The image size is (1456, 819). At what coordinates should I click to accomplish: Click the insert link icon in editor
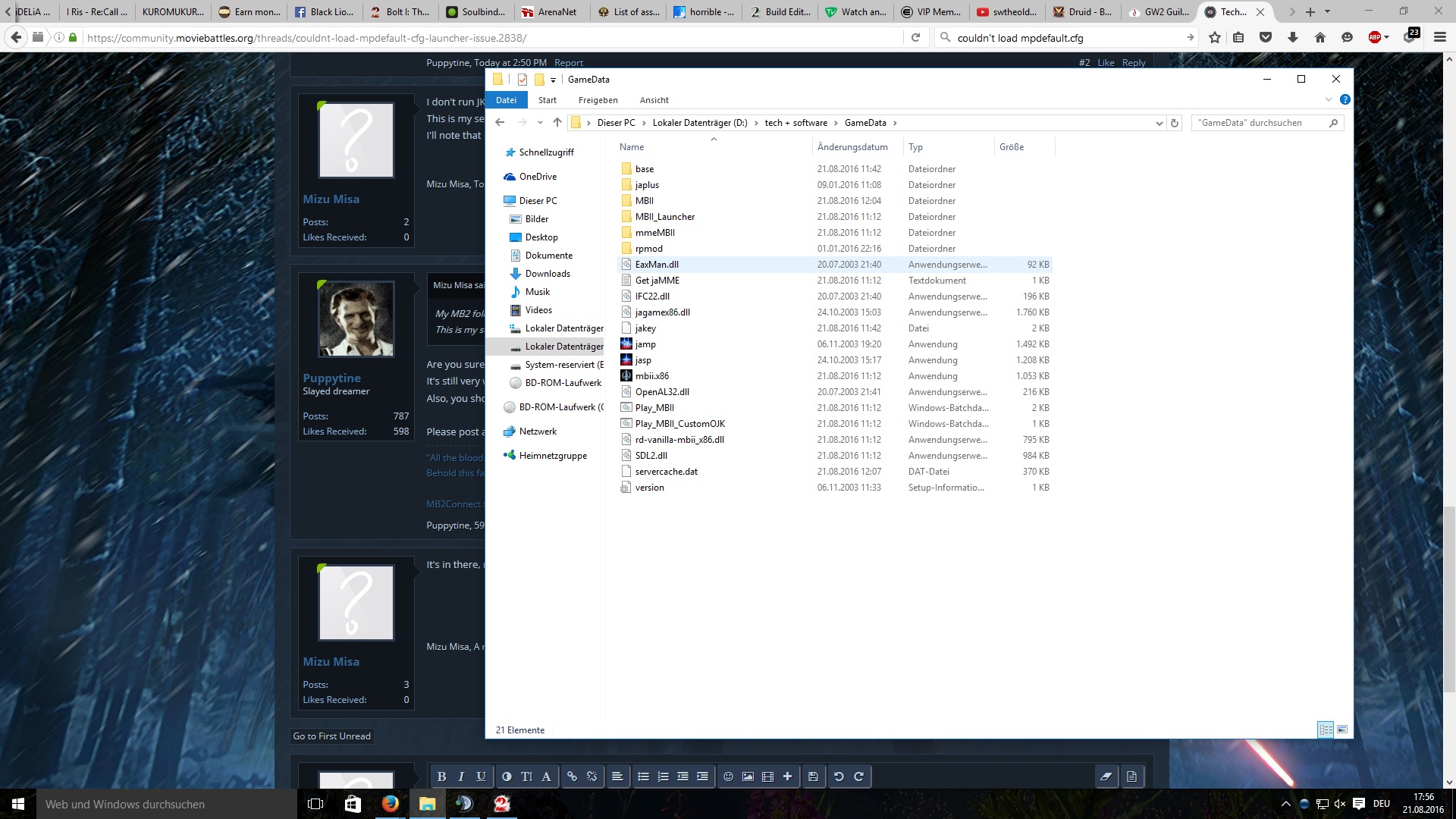[572, 777]
